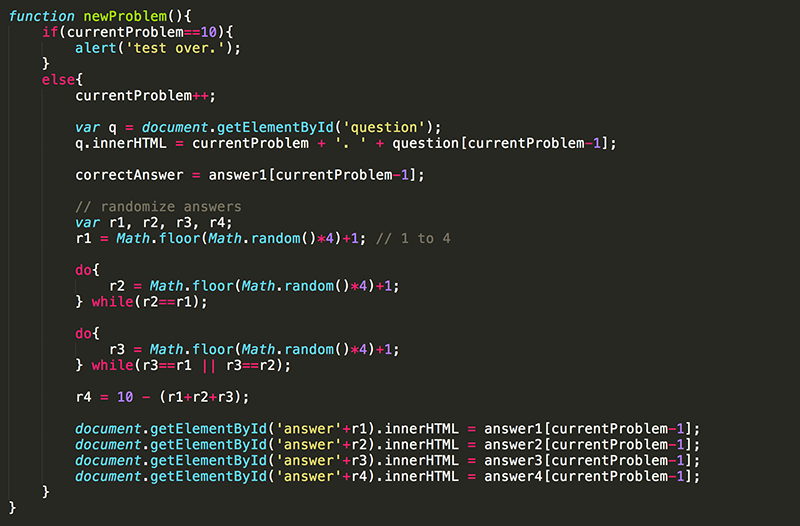Click the comment '// randomize answers'
The image size is (800, 526).
[158, 206]
